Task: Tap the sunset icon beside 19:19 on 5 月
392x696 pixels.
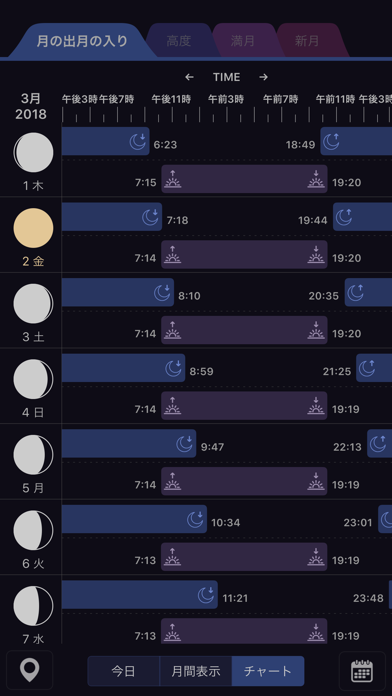Action: tap(316, 481)
